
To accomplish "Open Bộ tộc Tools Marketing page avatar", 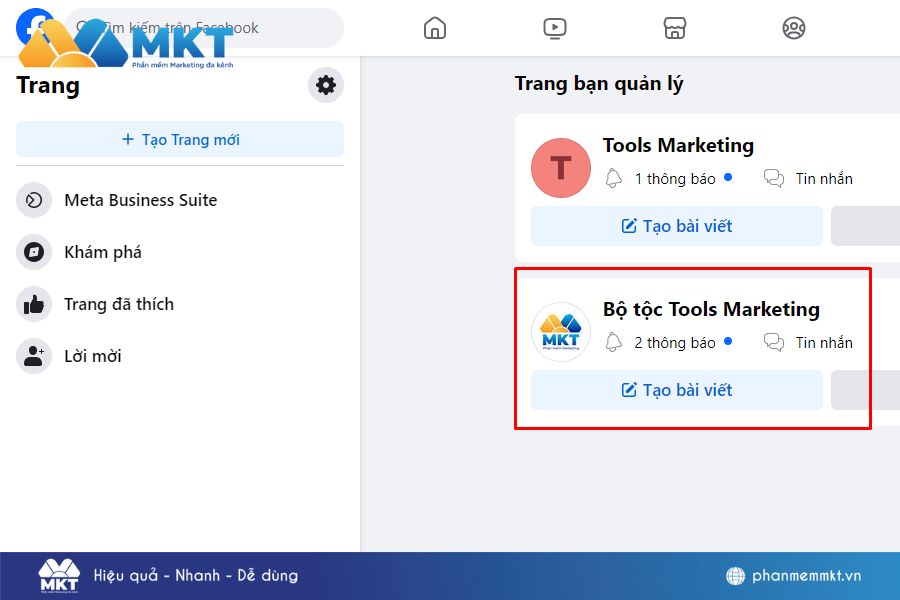I will [561, 332].
